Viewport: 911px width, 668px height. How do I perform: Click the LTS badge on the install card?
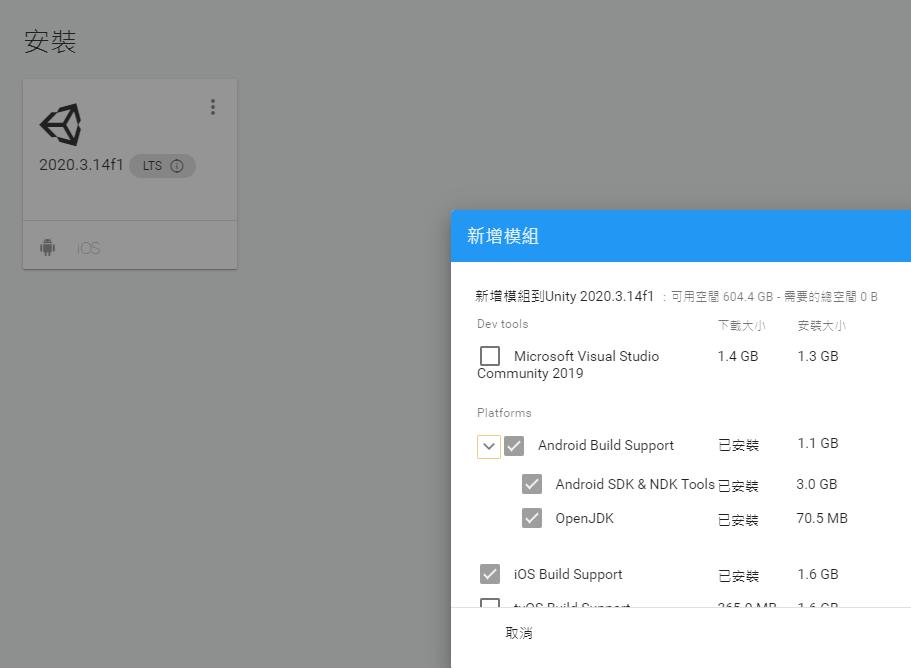click(162, 166)
